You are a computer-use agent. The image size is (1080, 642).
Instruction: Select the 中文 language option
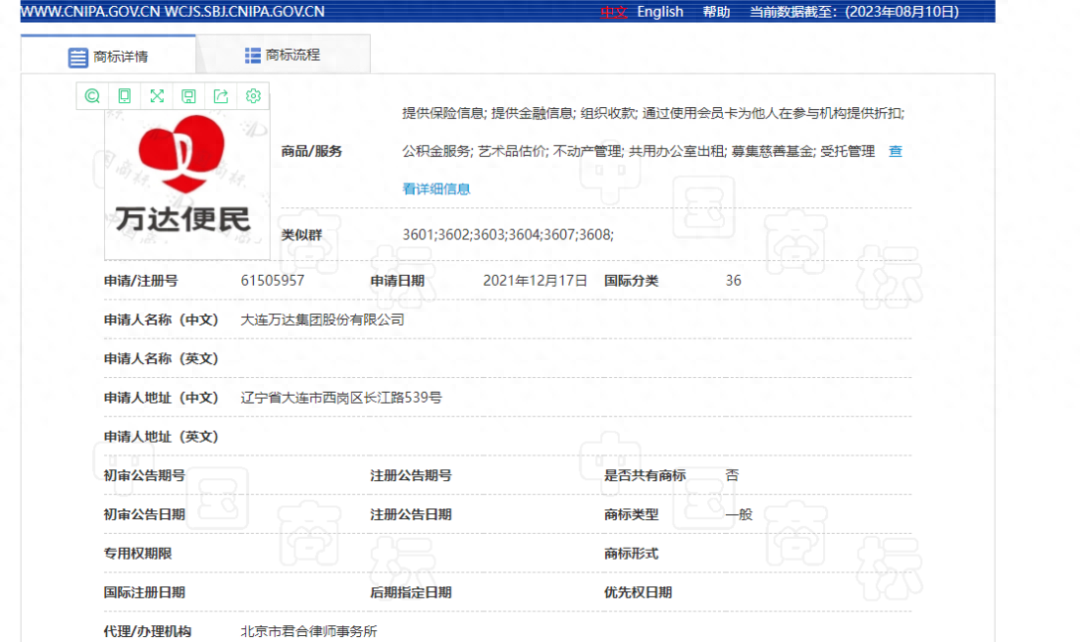[613, 12]
